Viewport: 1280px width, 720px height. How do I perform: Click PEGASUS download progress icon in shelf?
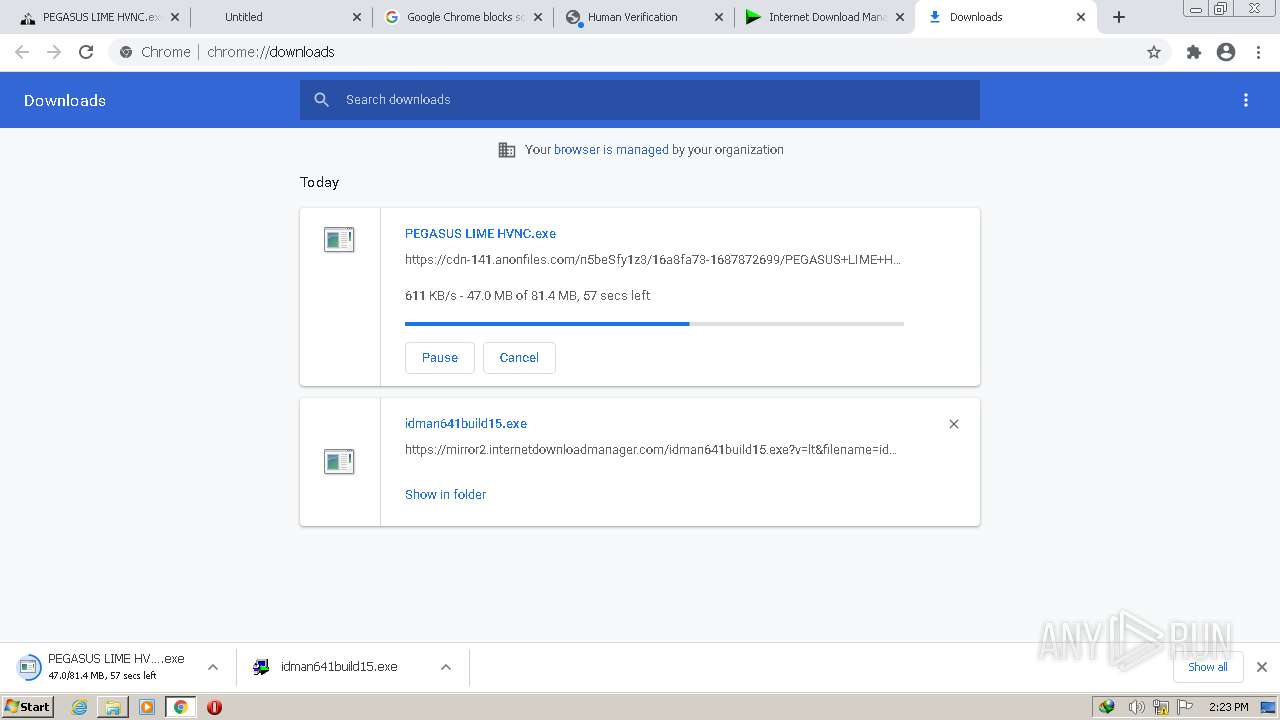[x=30, y=667]
